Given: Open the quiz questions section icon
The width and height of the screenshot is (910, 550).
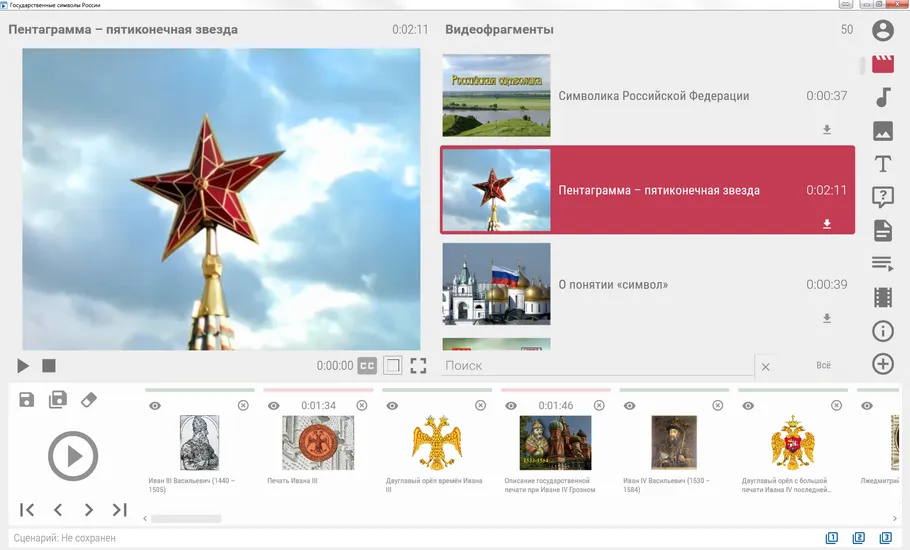Looking at the screenshot, I should (x=883, y=197).
